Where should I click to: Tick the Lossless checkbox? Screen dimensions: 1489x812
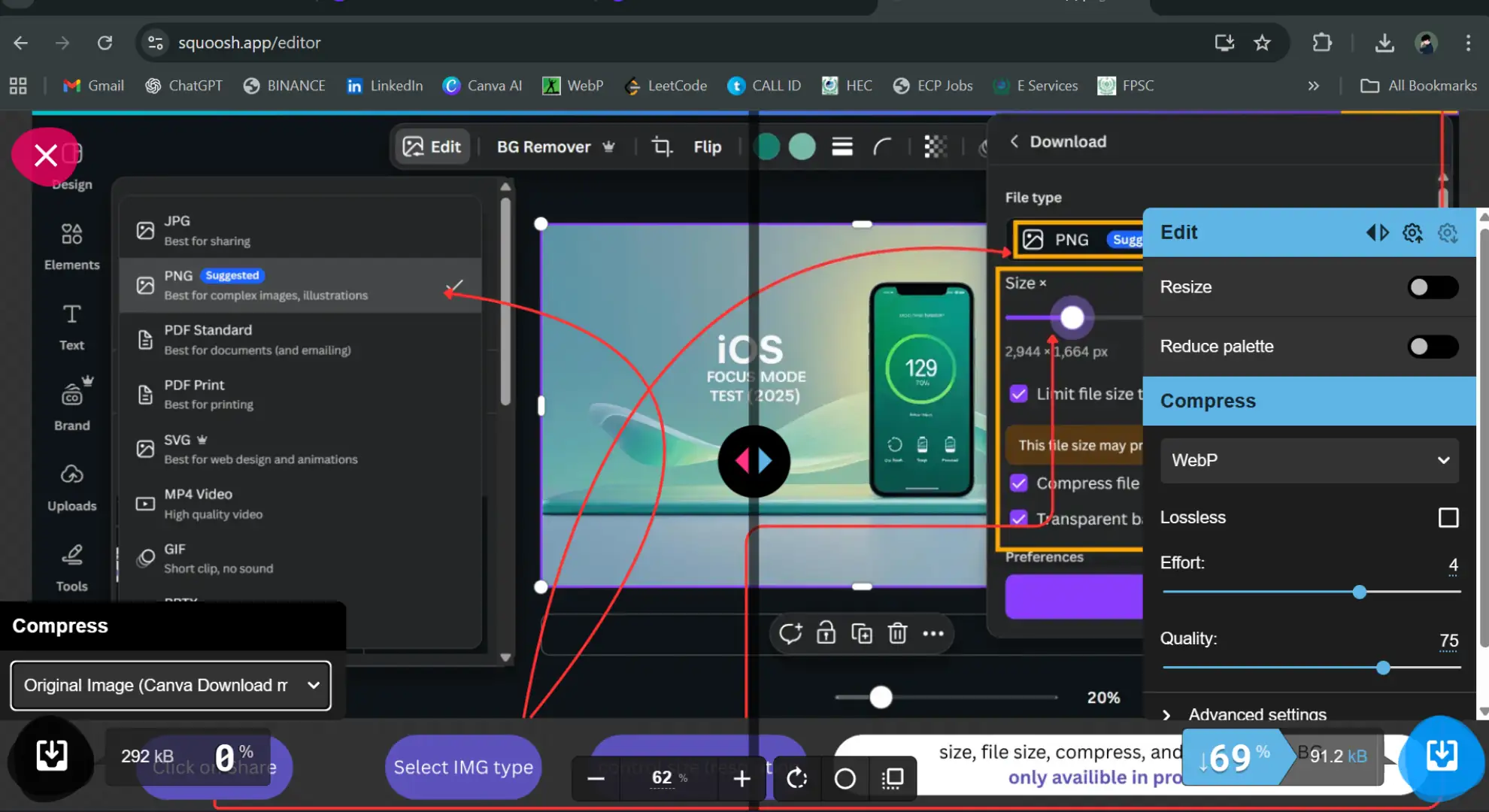point(1448,518)
